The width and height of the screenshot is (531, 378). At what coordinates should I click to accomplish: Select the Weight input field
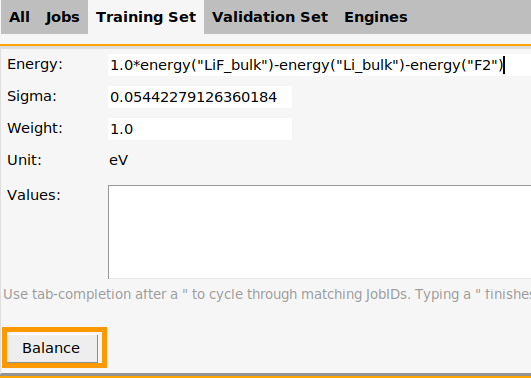[200, 129]
